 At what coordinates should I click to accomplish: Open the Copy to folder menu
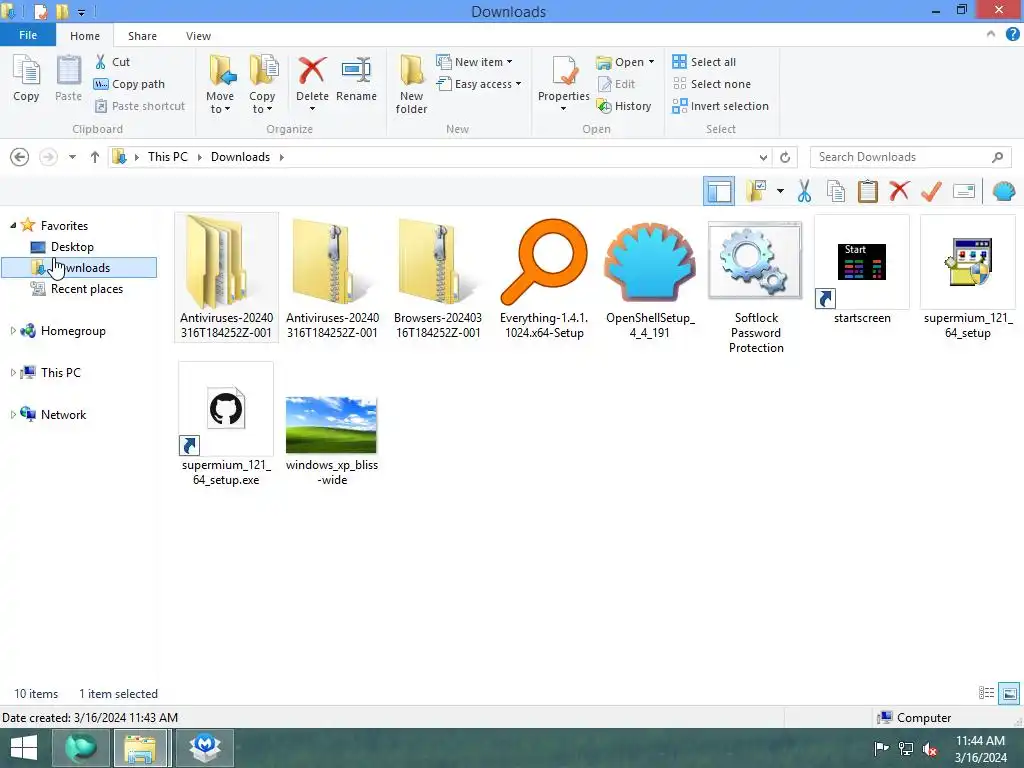click(x=263, y=85)
